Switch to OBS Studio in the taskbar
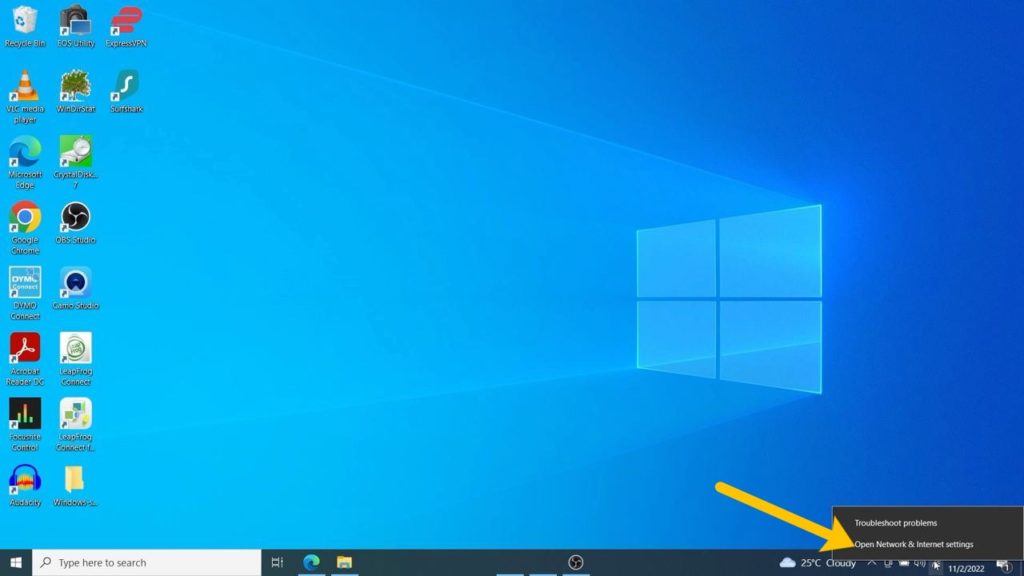 pyautogui.click(x=575, y=562)
